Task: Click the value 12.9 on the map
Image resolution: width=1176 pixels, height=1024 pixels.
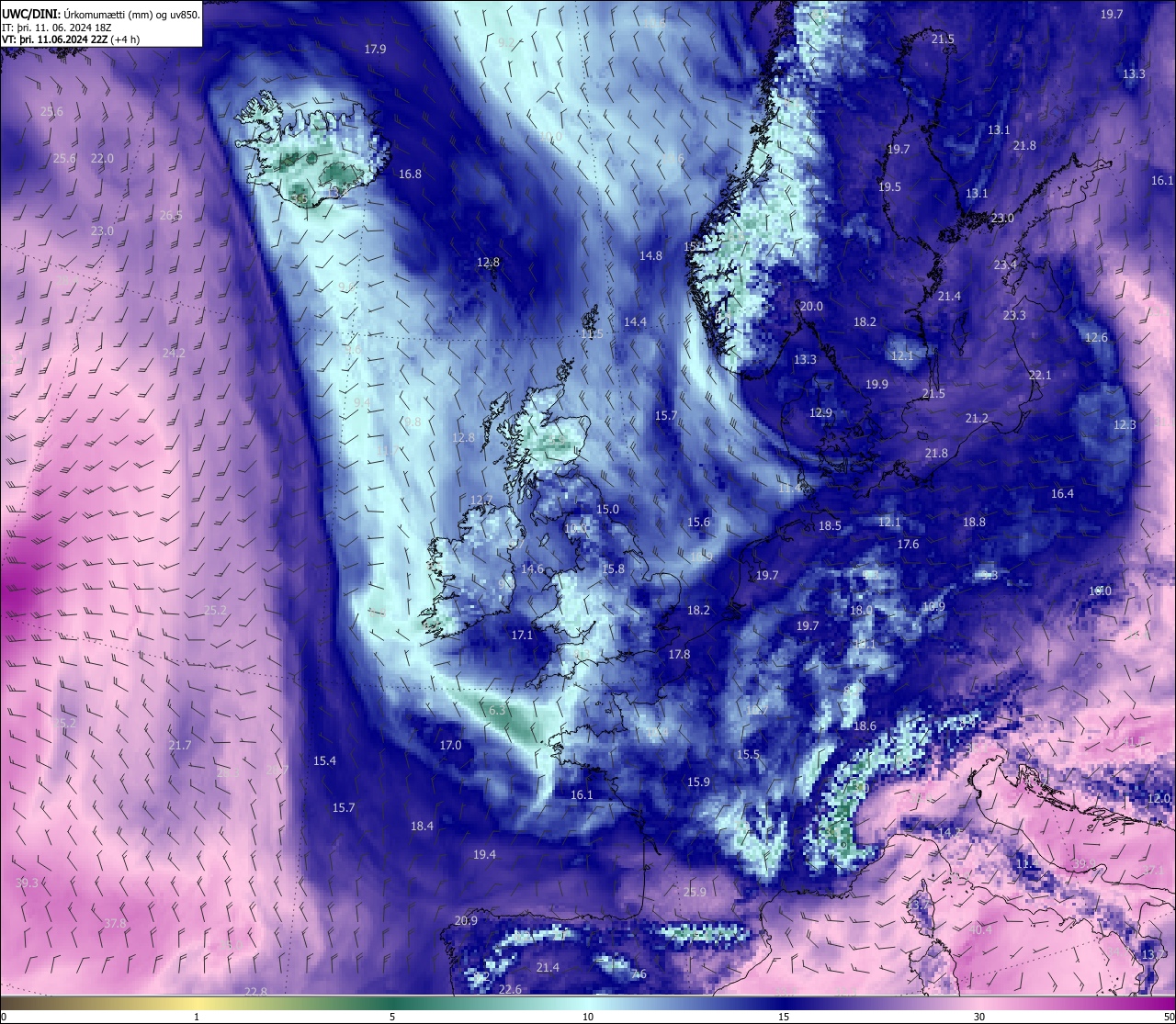Action: [820, 413]
